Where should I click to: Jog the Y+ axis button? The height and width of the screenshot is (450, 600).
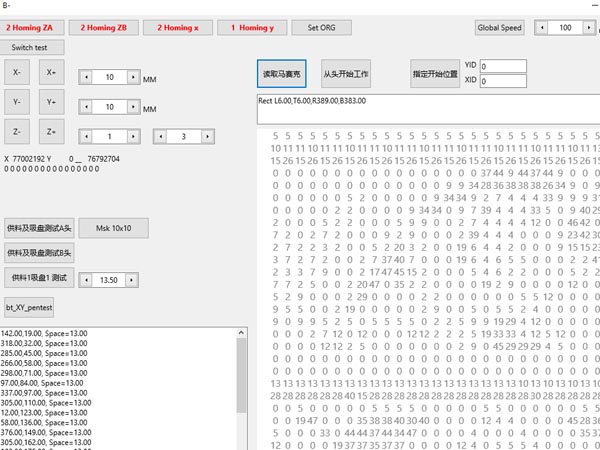[x=52, y=102]
